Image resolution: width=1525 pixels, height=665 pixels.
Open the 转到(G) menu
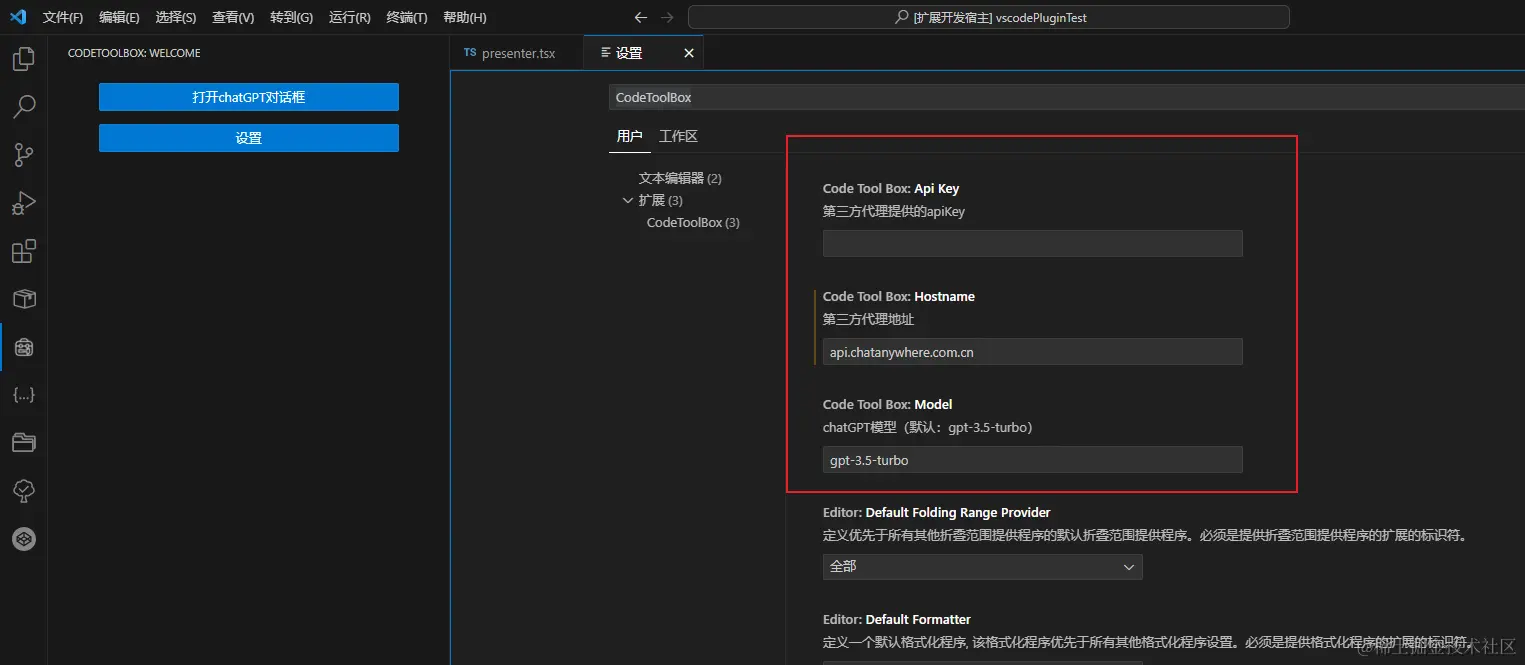291,18
